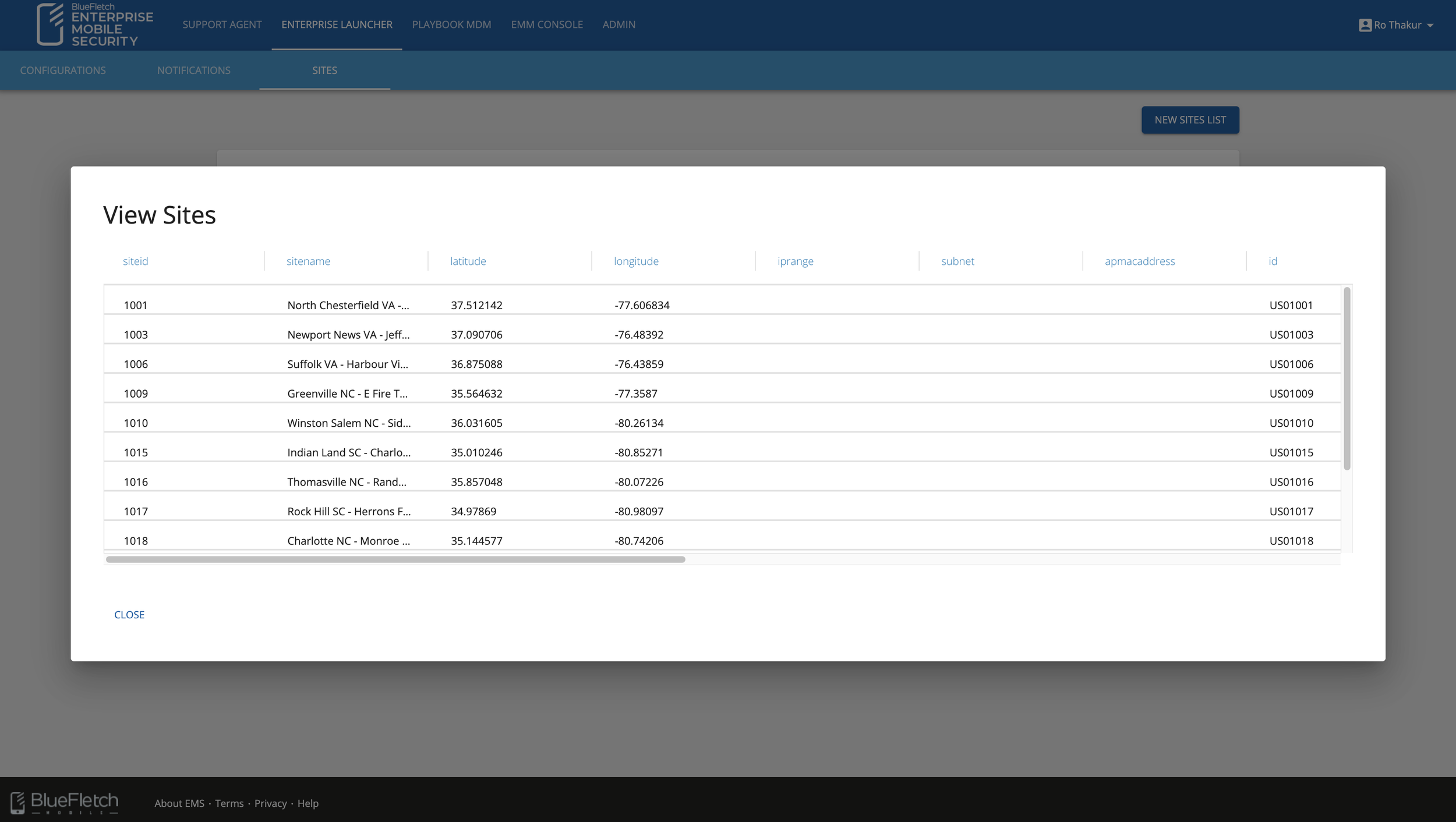The image size is (1456, 822).
Task: Select the Greenville NC site row
Action: [x=347, y=394]
